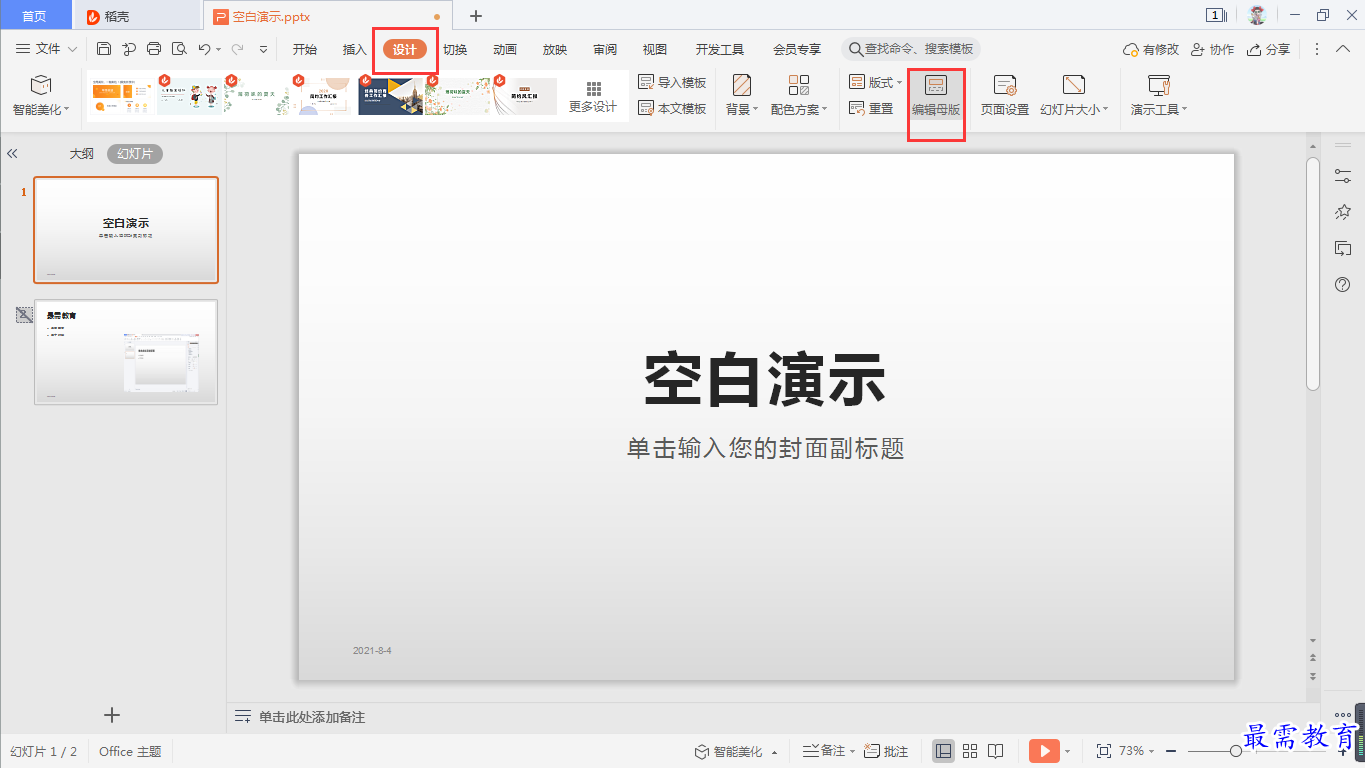Start slideshow with orange play button

(1043, 751)
